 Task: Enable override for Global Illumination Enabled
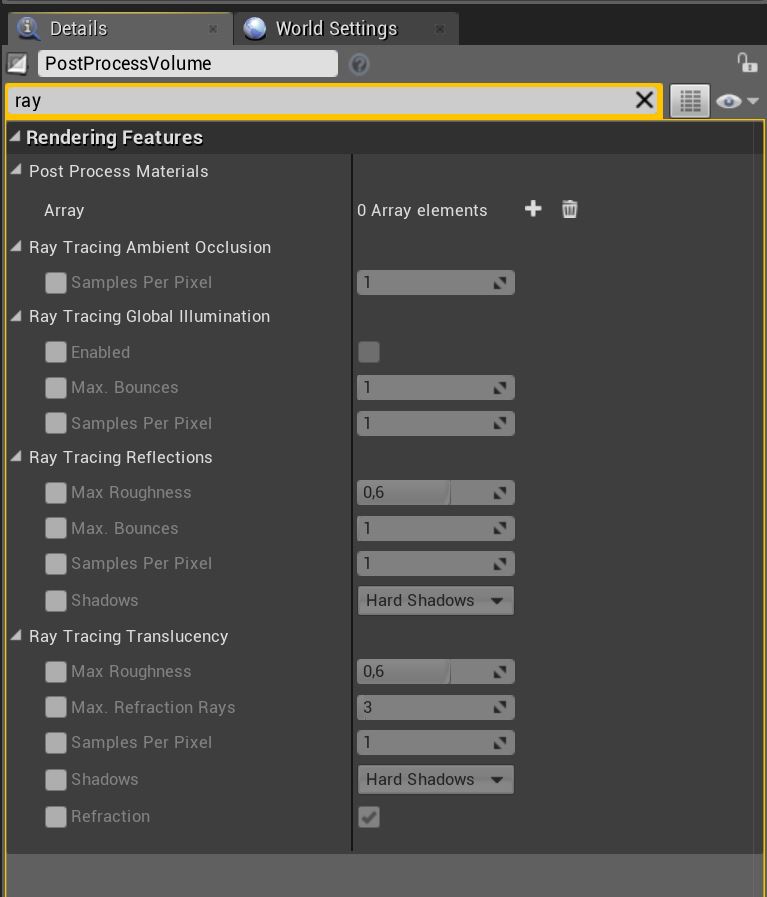(x=56, y=352)
